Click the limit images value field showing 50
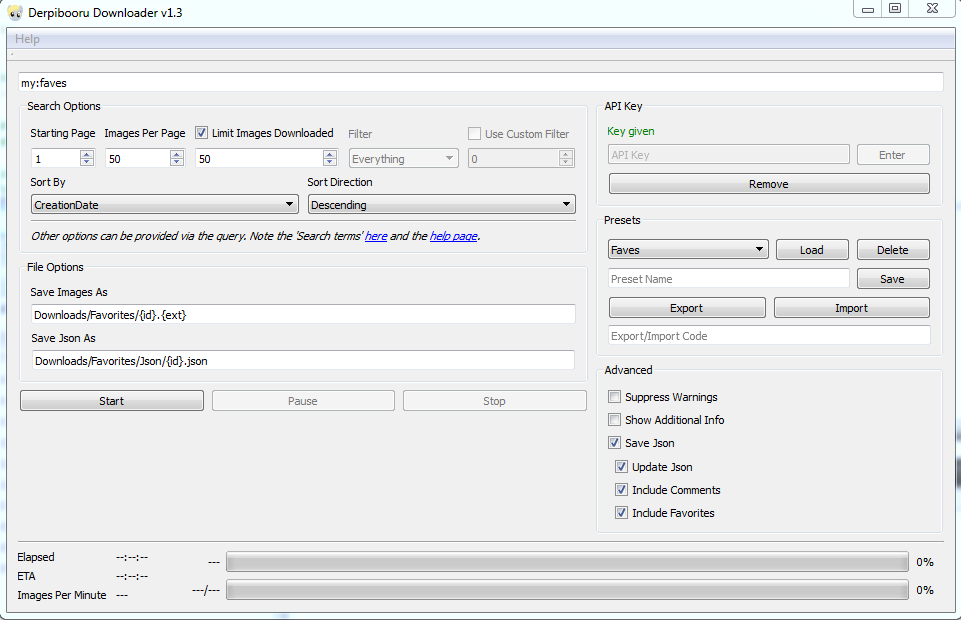961x620 pixels. pyautogui.click(x=259, y=159)
